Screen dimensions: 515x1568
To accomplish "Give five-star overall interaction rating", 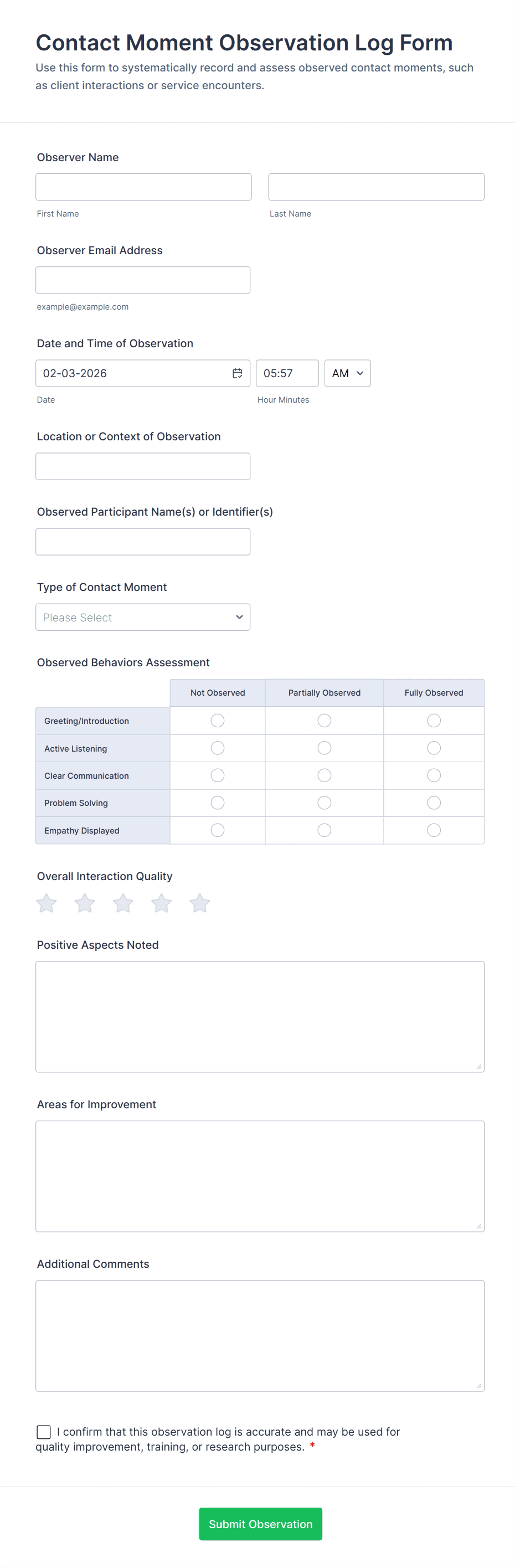I will (200, 903).
